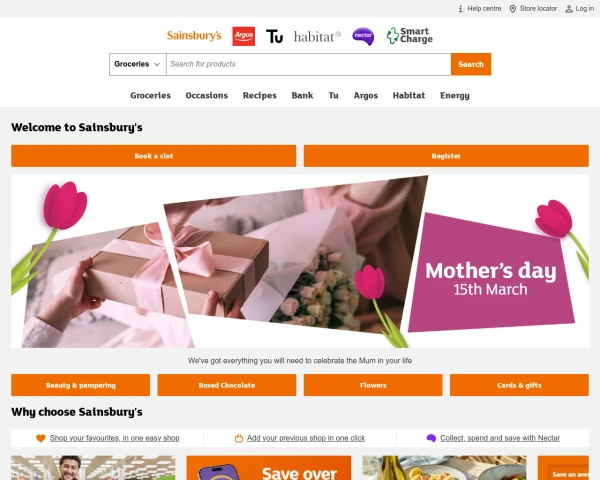The width and height of the screenshot is (600, 480).
Task: Click the Log in person icon
Action: 569,9
